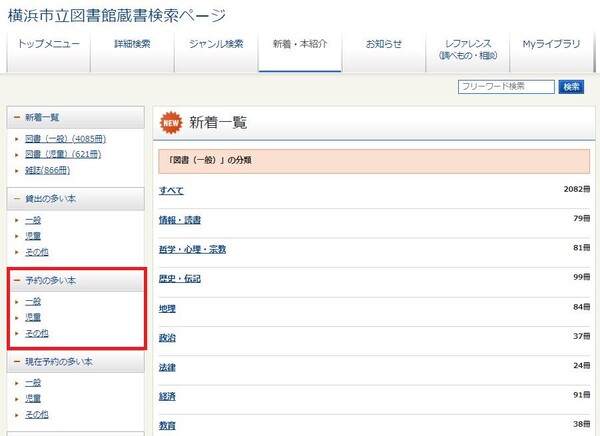Click 児童 under 予約の多い本

33,317
